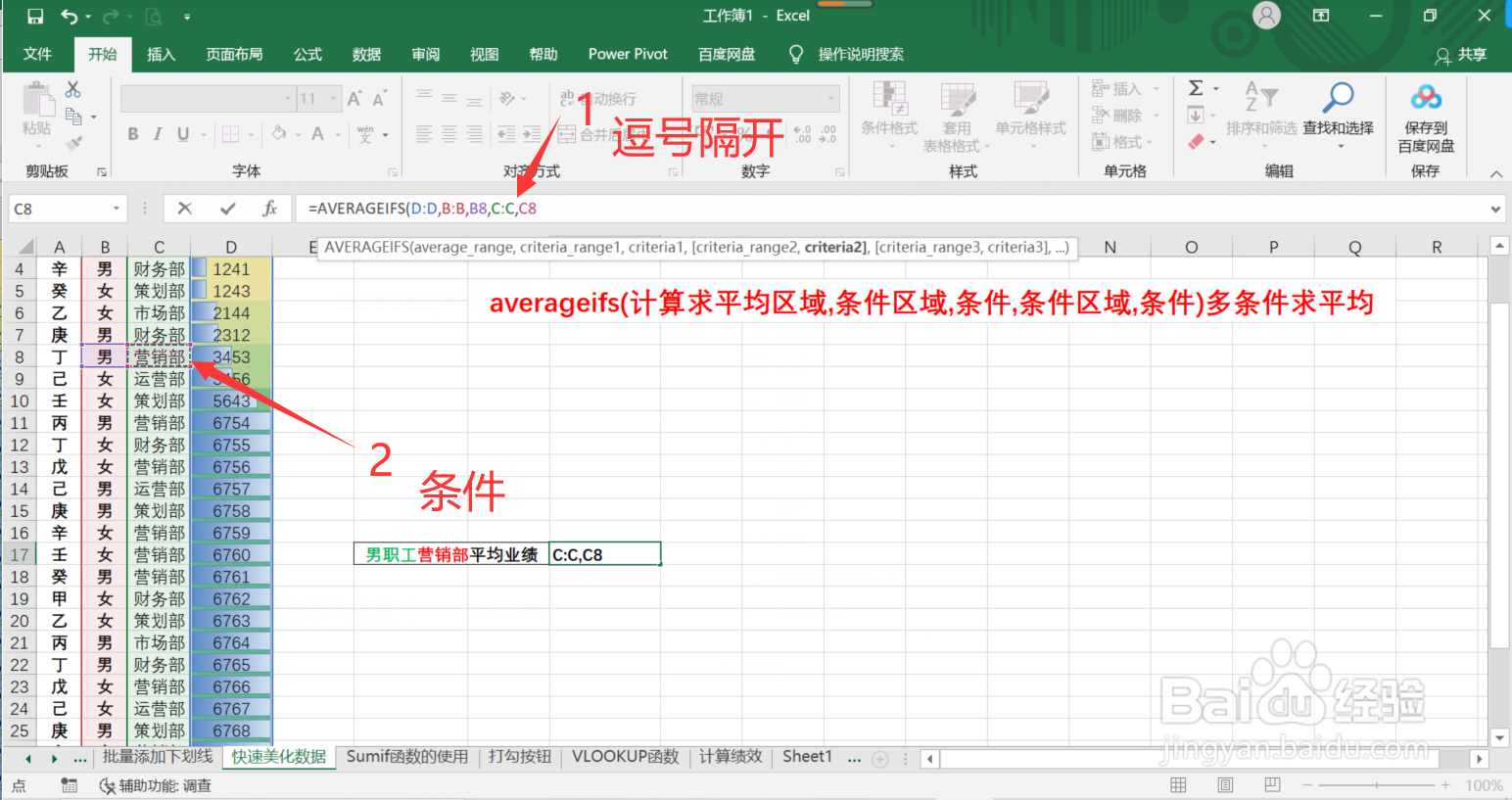The height and width of the screenshot is (800, 1512).
Task: Open the Name Box dropdown arrow
Action: [117, 209]
